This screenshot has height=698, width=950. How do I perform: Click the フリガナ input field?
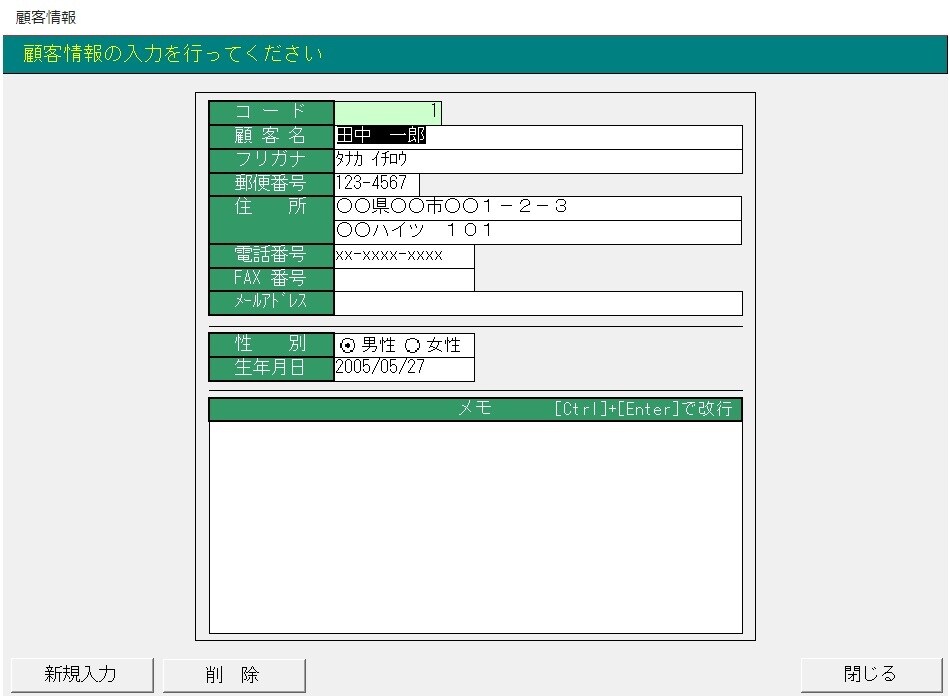pos(538,161)
